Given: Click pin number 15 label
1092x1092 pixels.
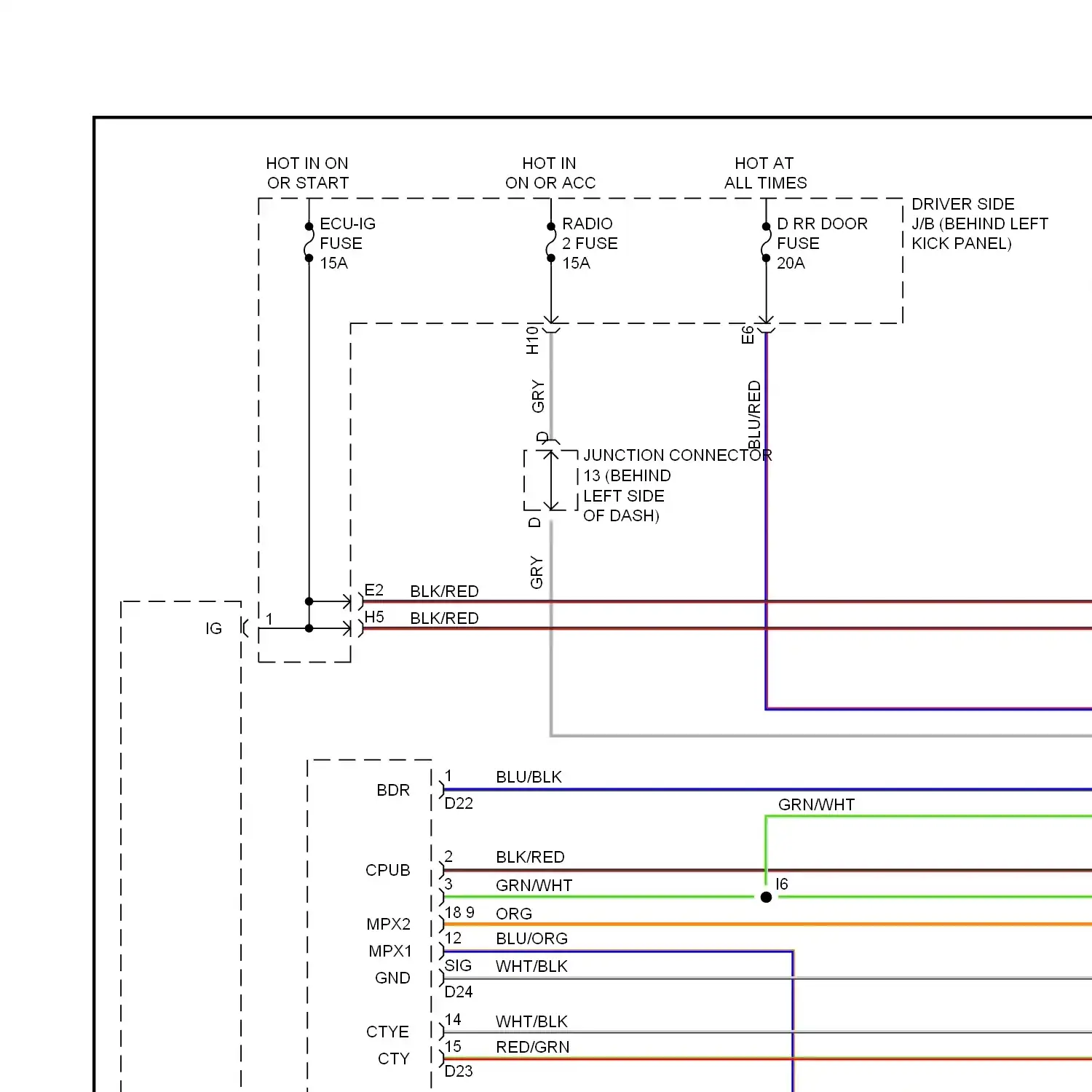Looking at the screenshot, I should (x=453, y=1046).
